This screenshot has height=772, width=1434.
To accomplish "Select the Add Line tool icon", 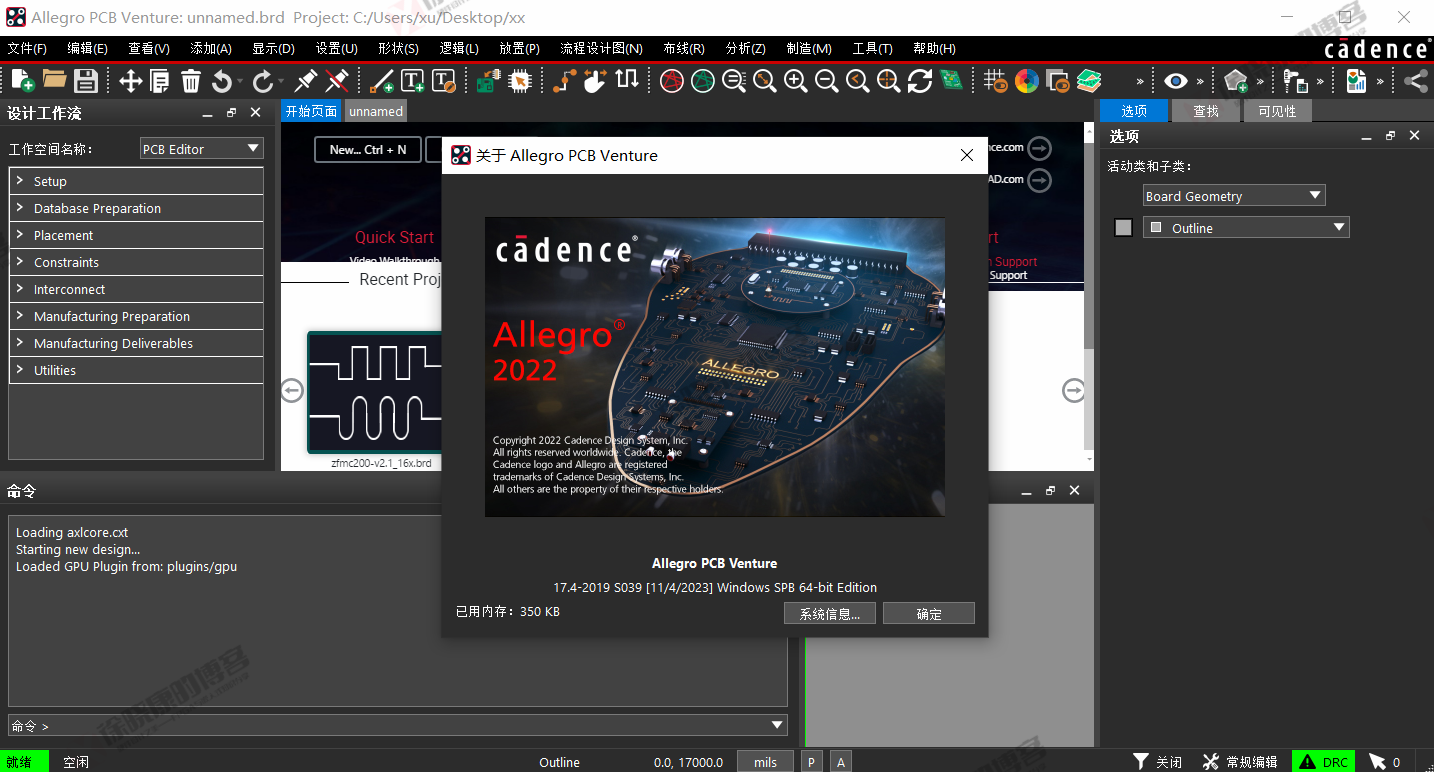I will tap(382, 81).
